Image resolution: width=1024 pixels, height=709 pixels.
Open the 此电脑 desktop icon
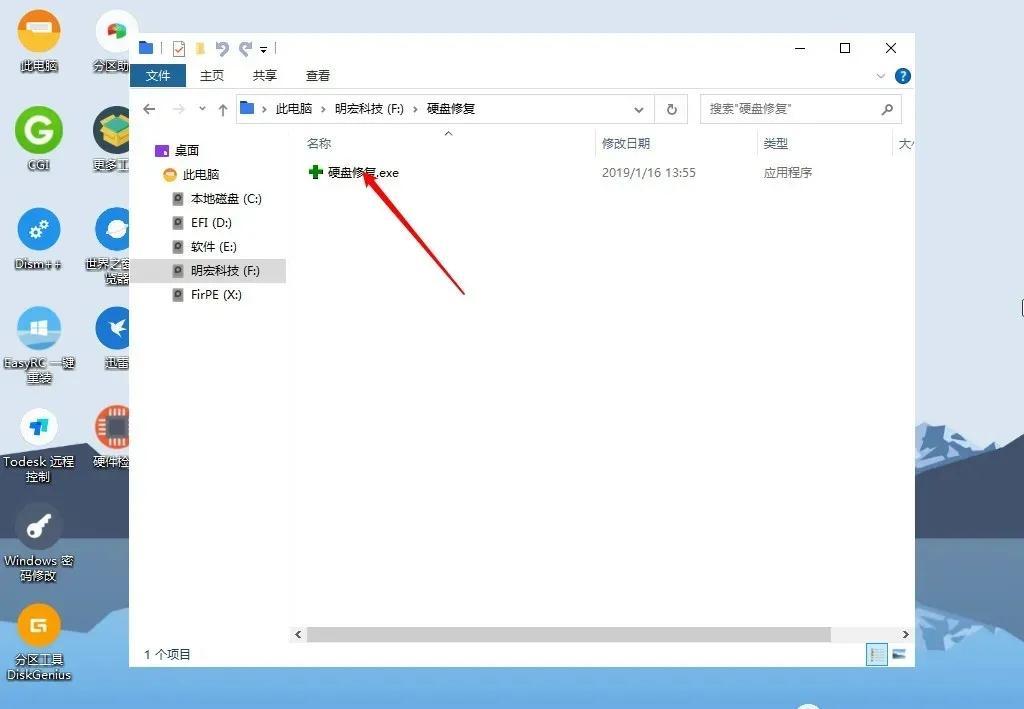(39, 40)
